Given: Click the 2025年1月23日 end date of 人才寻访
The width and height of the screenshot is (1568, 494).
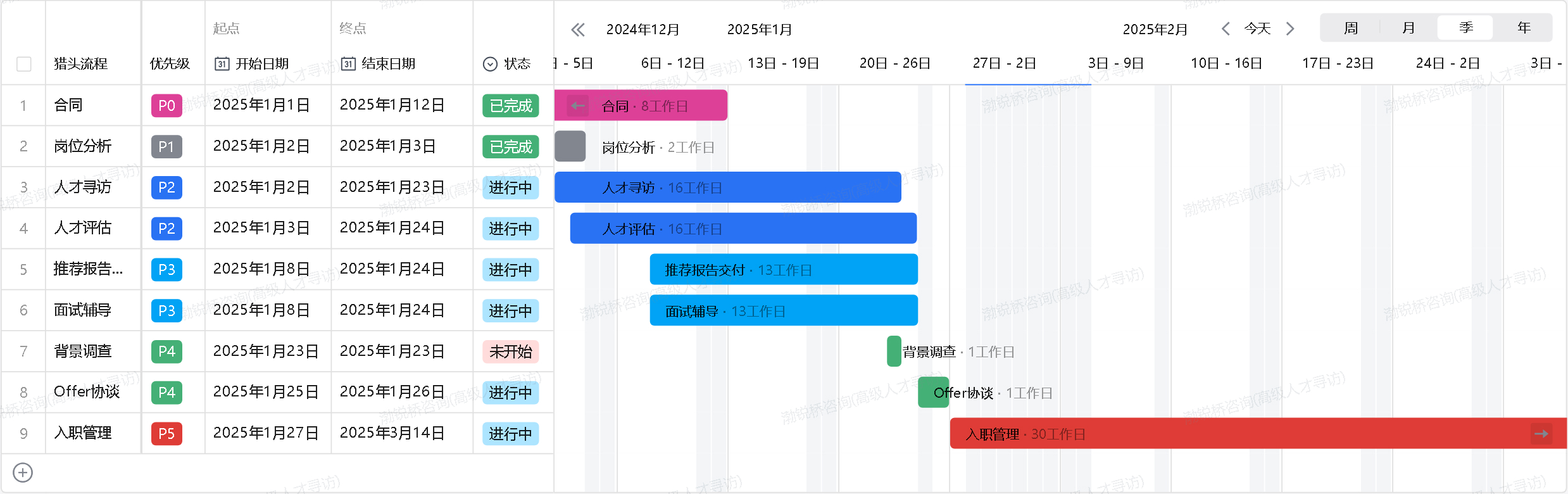Looking at the screenshot, I should coord(392,187).
